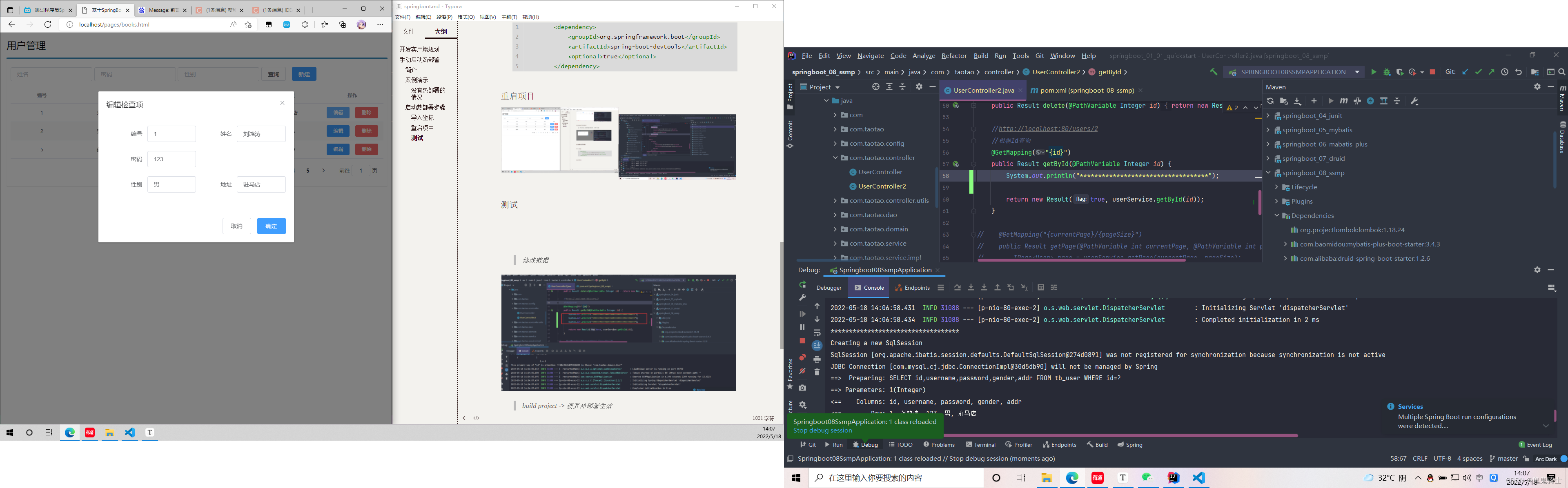The height and width of the screenshot is (488, 1568).
Task: Click Pause Program icon in Debug panel
Action: point(802,327)
